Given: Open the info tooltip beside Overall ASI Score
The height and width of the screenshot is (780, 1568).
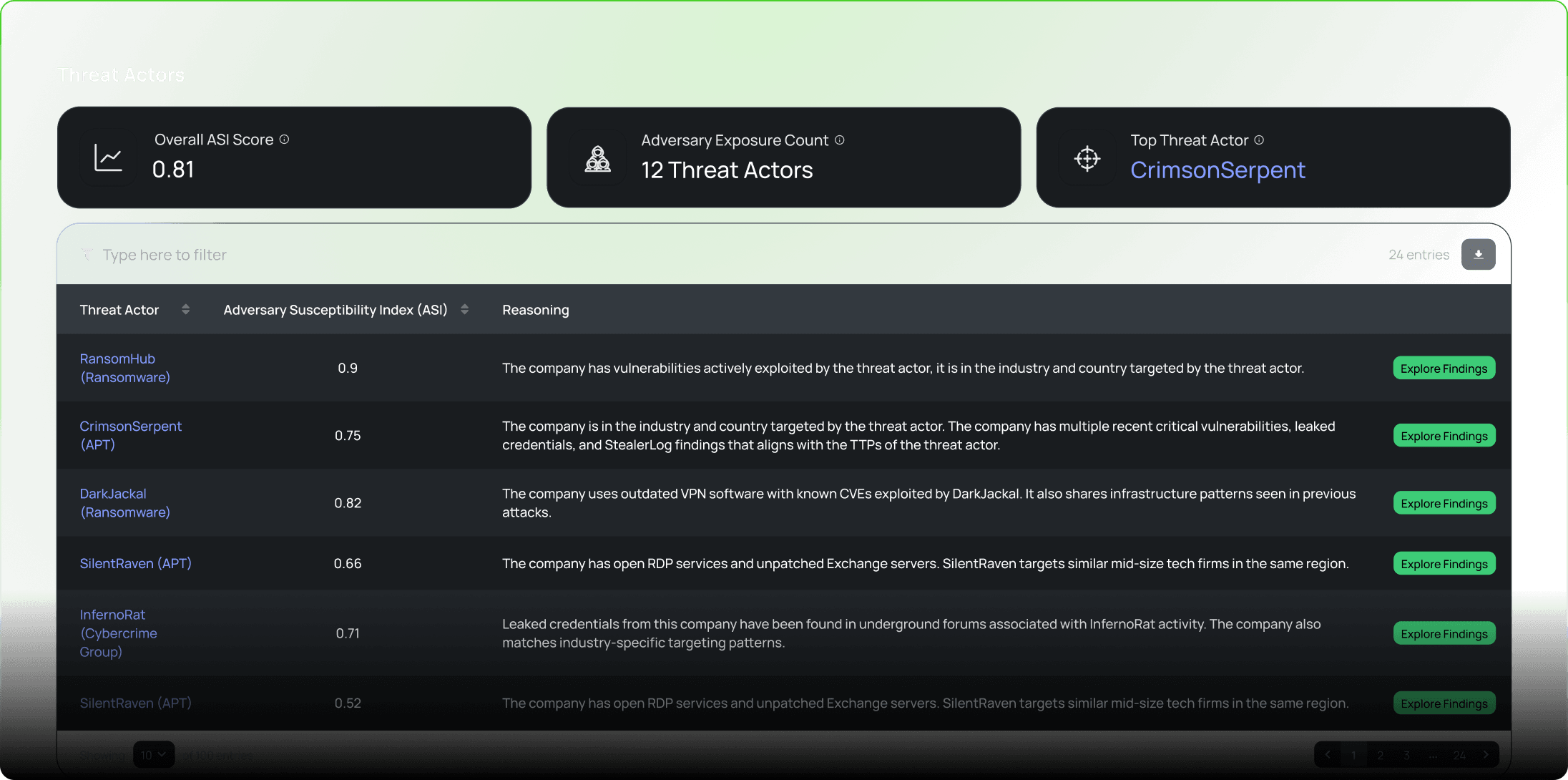Looking at the screenshot, I should (284, 140).
